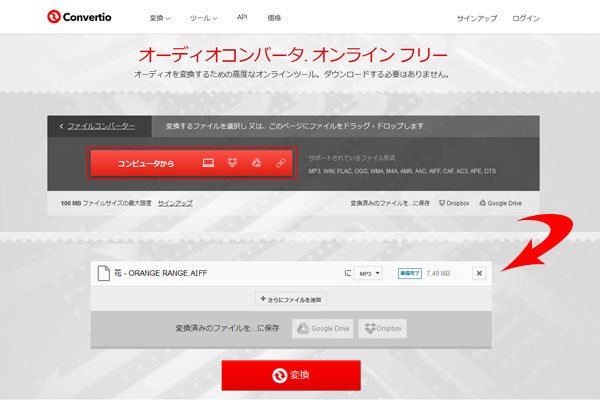Remove the ORANGE RANGE.AIFF file with X

point(478,273)
